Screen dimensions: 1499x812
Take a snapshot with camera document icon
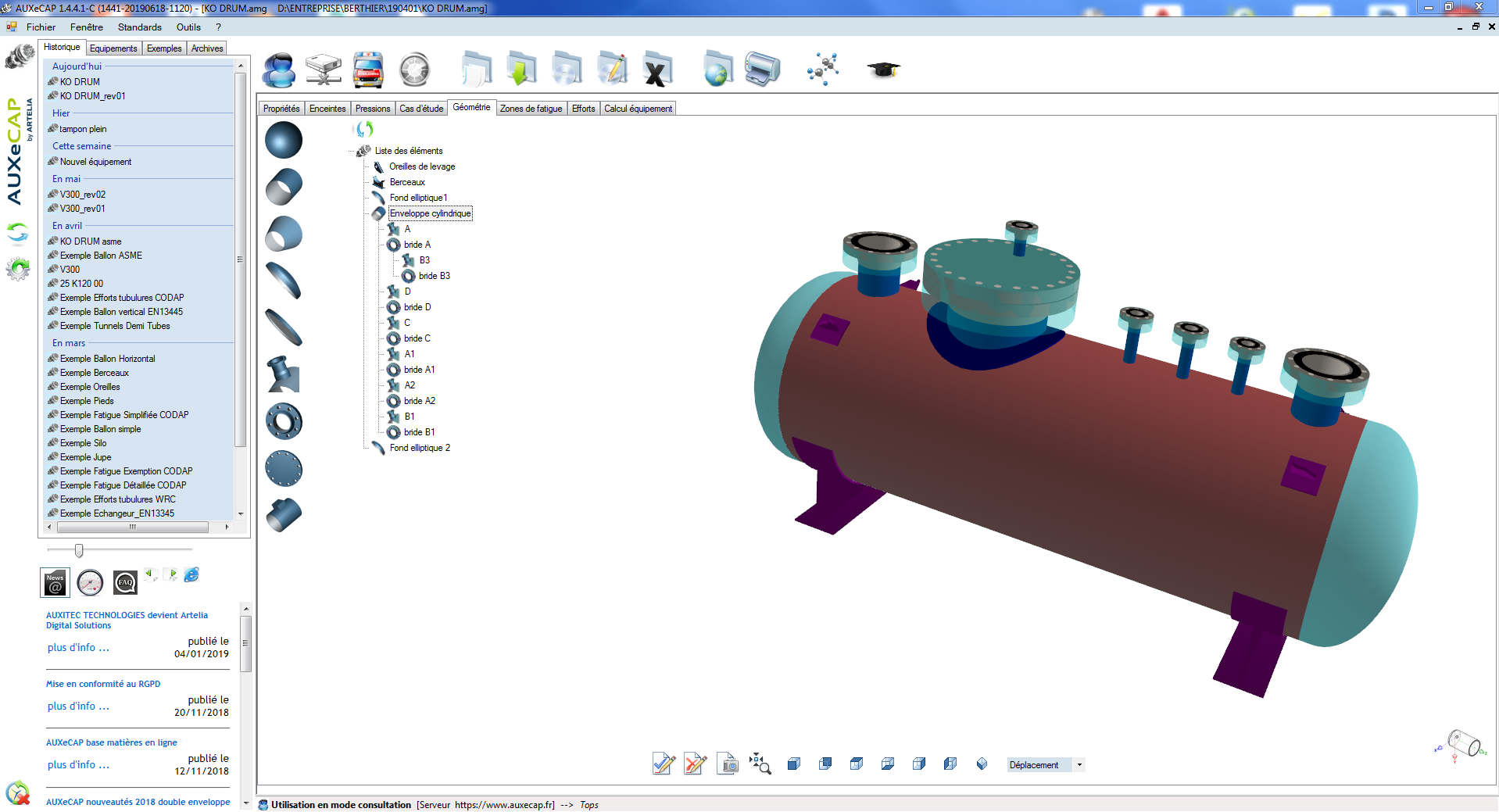(727, 764)
